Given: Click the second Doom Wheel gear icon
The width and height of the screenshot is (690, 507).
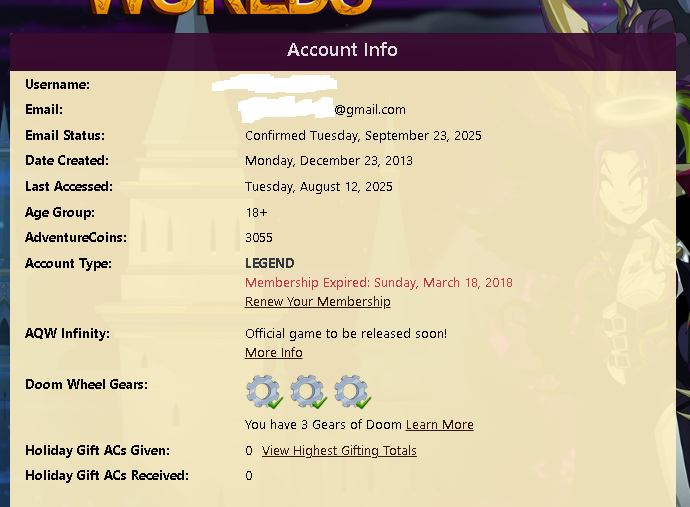Looking at the screenshot, I should click(x=308, y=391).
